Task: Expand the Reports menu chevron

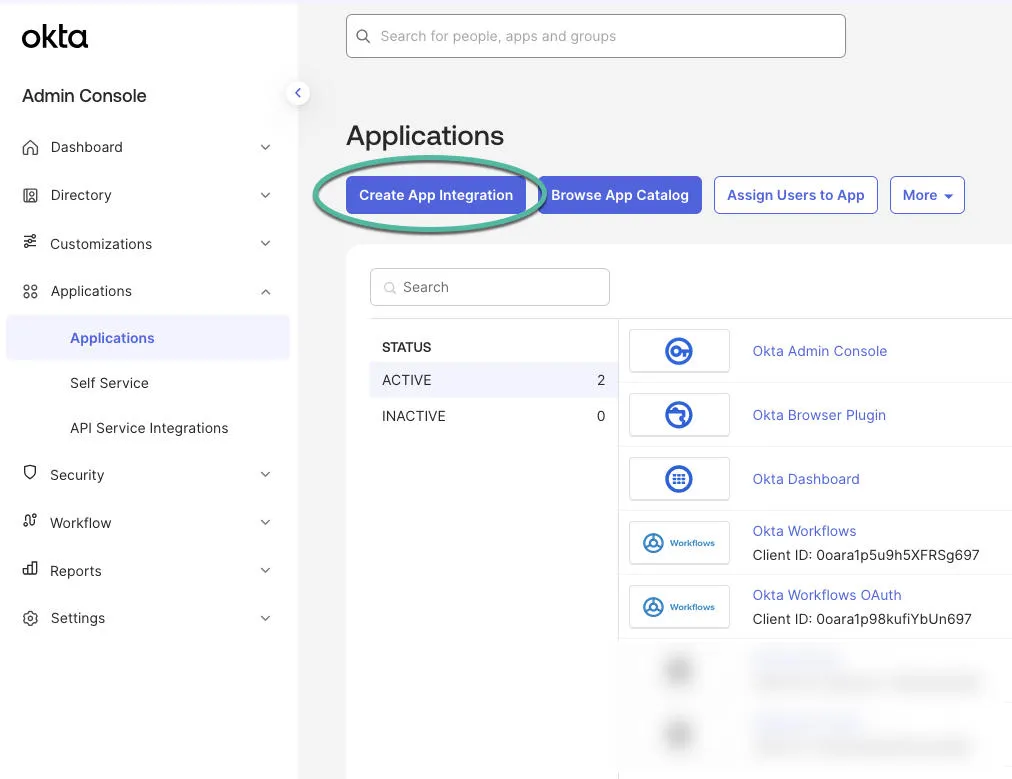Action: coord(265,570)
